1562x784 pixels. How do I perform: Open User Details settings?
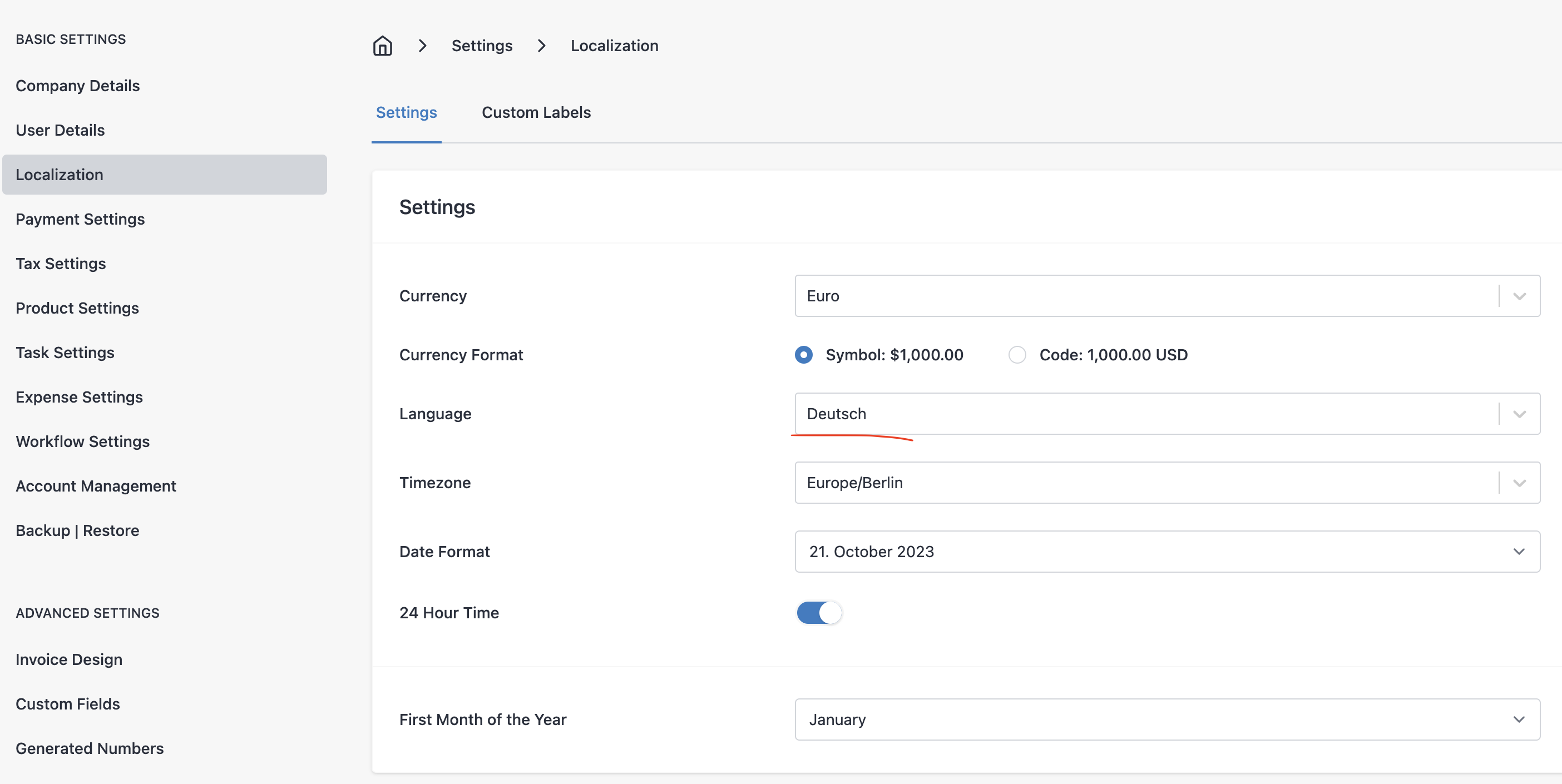[60, 130]
